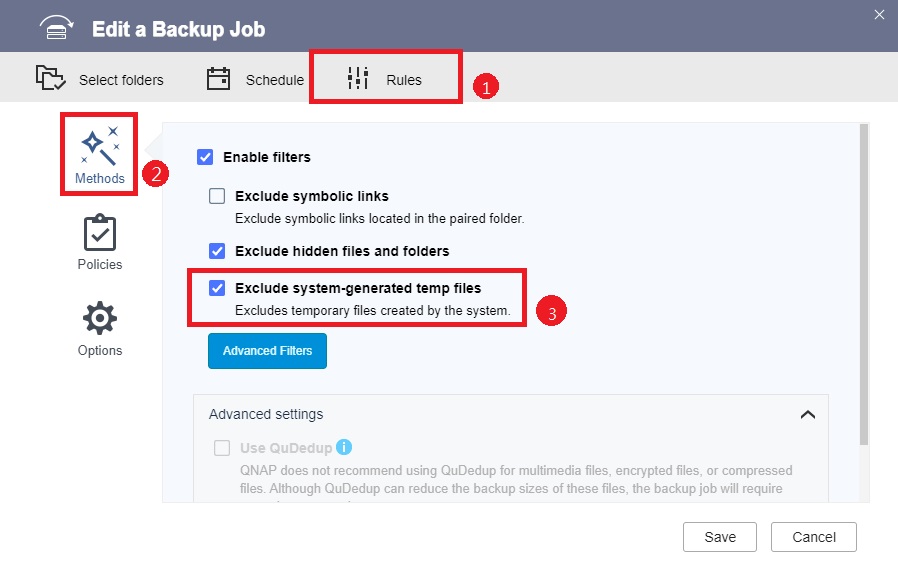Click the Select folders icon
This screenshot has height=567, width=898.
[50, 78]
